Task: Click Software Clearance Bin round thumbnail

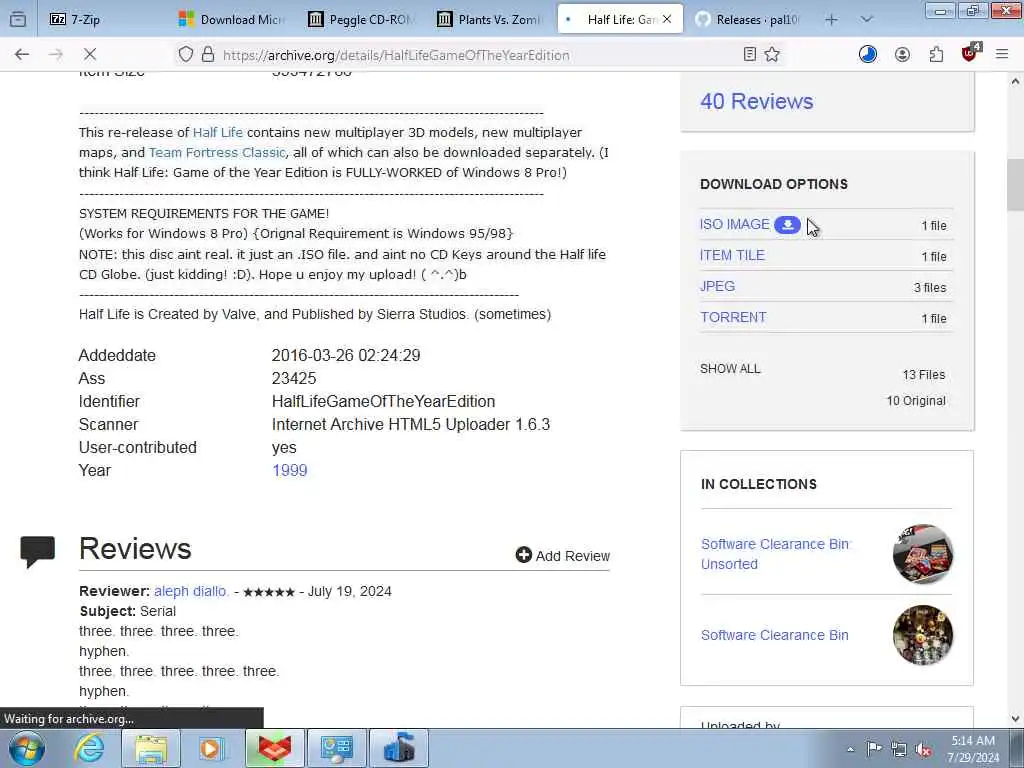Action: pyautogui.click(x=923, y=635)
